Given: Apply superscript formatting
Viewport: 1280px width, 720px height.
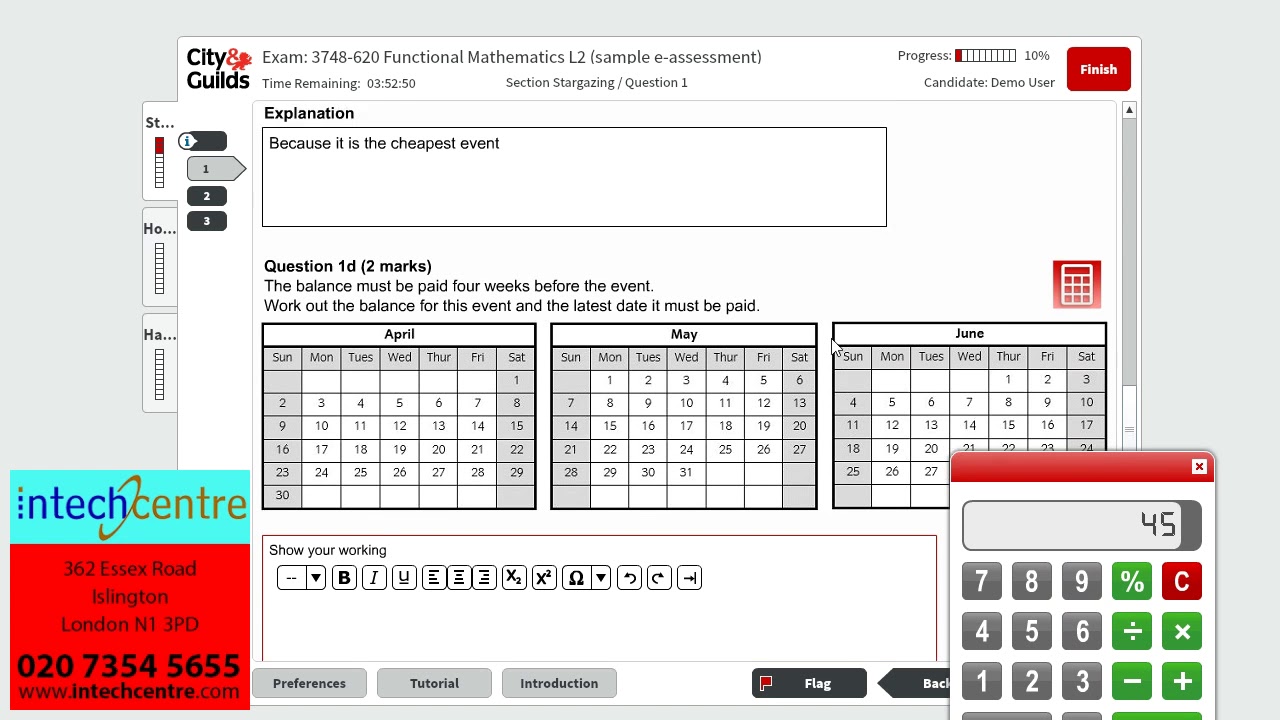Looking at the screenshot, I should coord(544,578).
